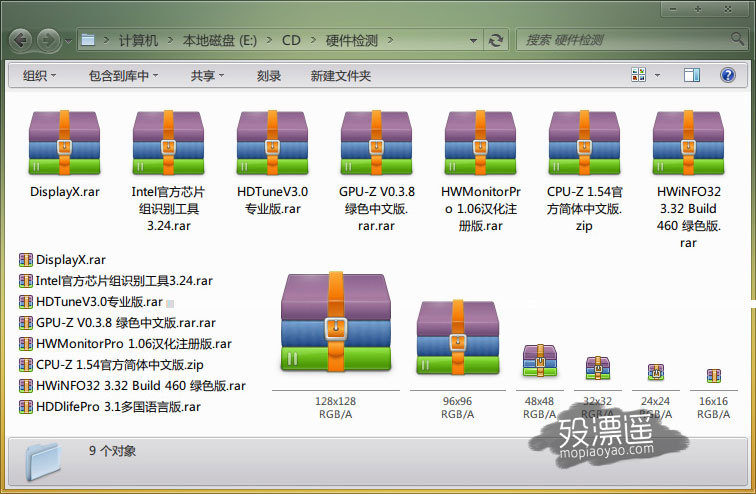This screenshot has width=756, height=494.
Task: Select 计算机 in the address breadcrumb
Action: coord(138,40)
